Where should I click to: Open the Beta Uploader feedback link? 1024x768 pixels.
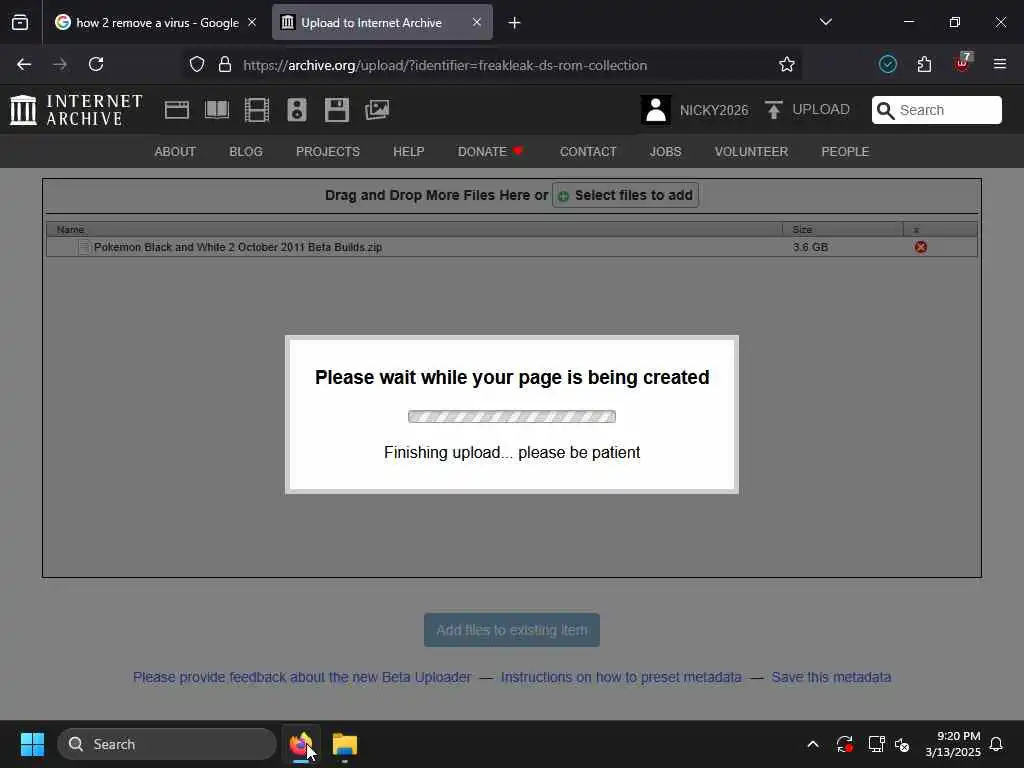(x=302, y=677)
